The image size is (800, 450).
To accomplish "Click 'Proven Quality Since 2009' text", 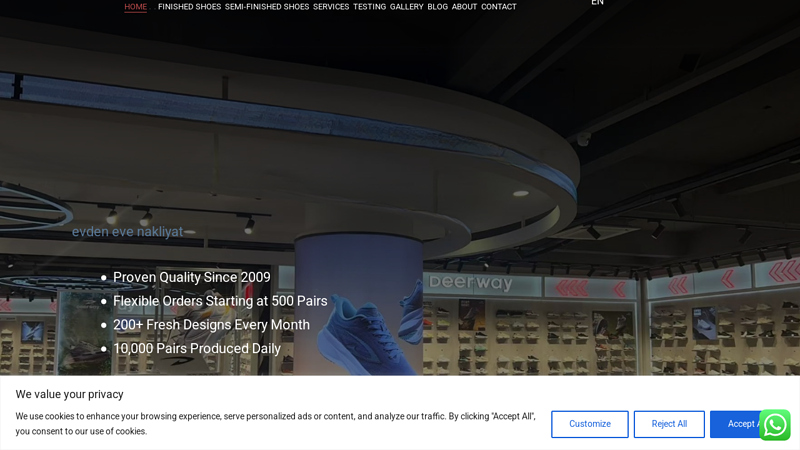I will [191, 277].
